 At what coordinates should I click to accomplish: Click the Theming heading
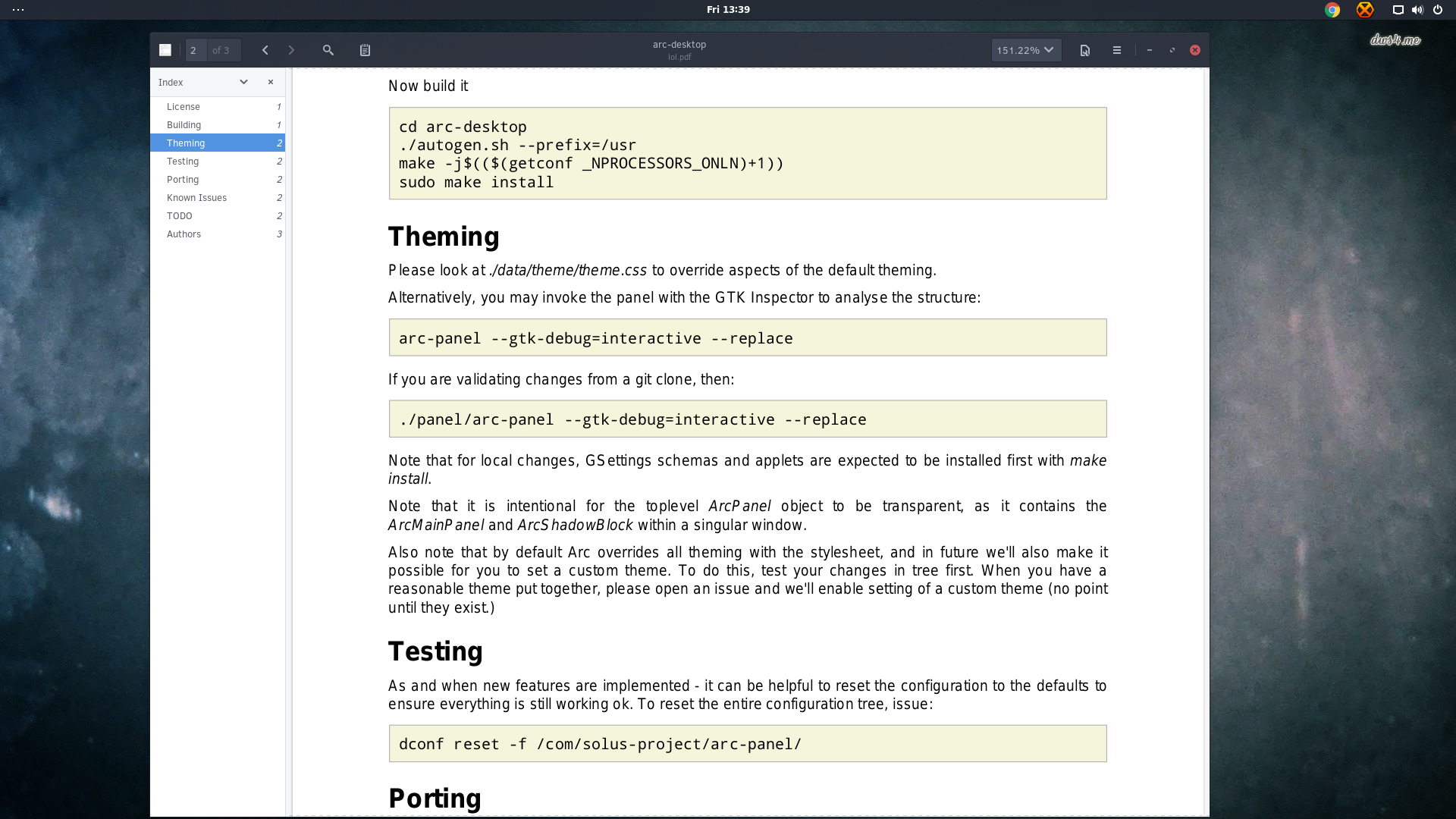click(444, 237)
